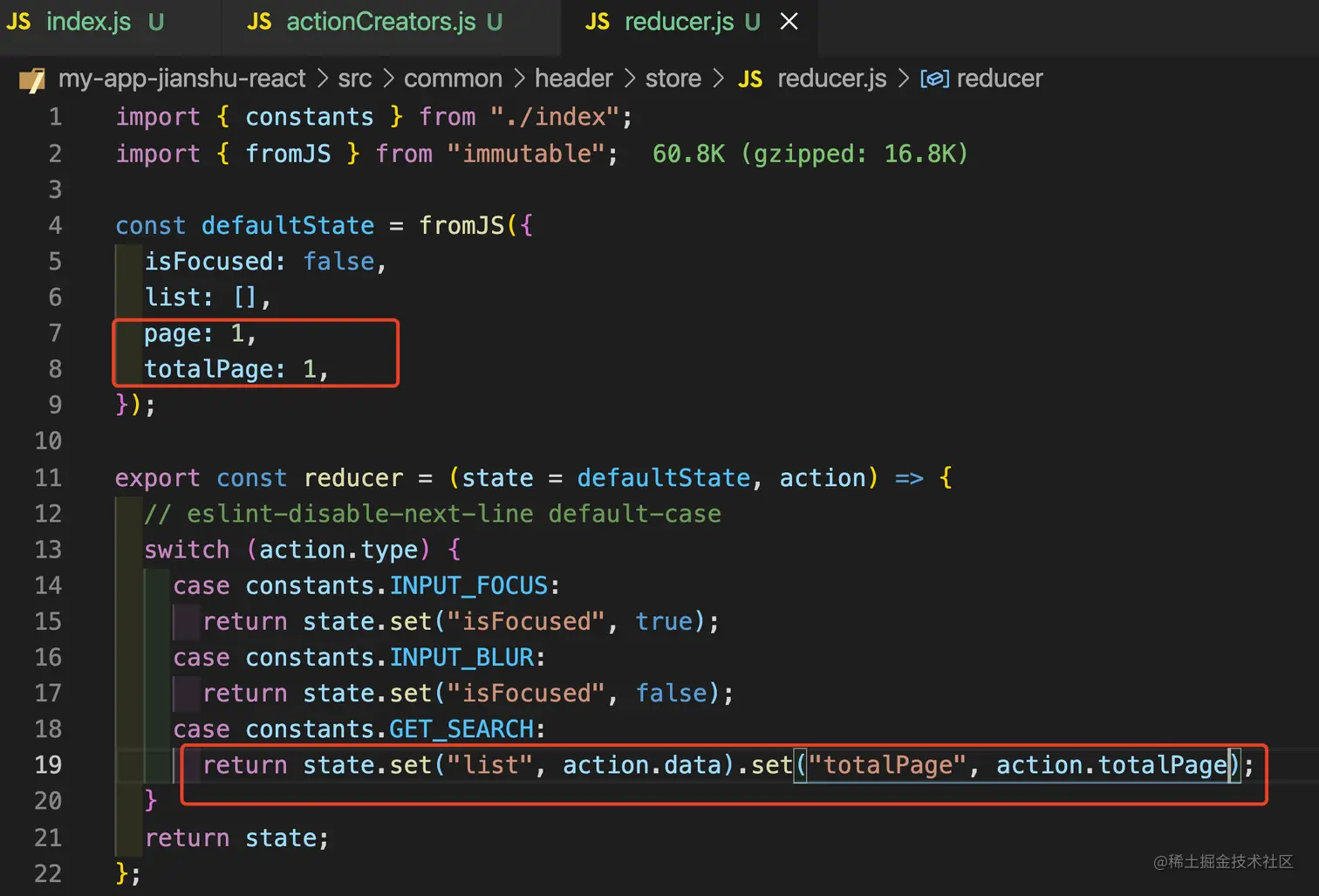Open the src breadcrumb segment
The width and height of the screenshot is (1319, 896).
pos(355,79)
